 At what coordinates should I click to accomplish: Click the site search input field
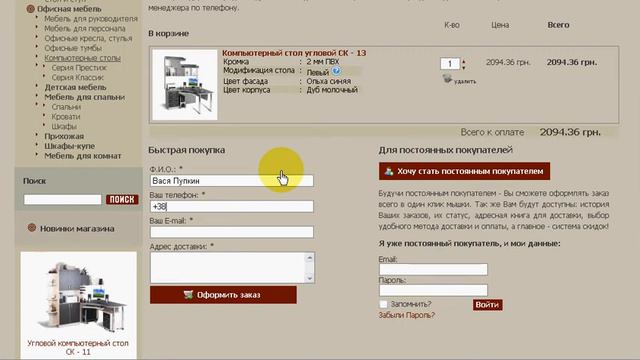[x=62, y=199]
